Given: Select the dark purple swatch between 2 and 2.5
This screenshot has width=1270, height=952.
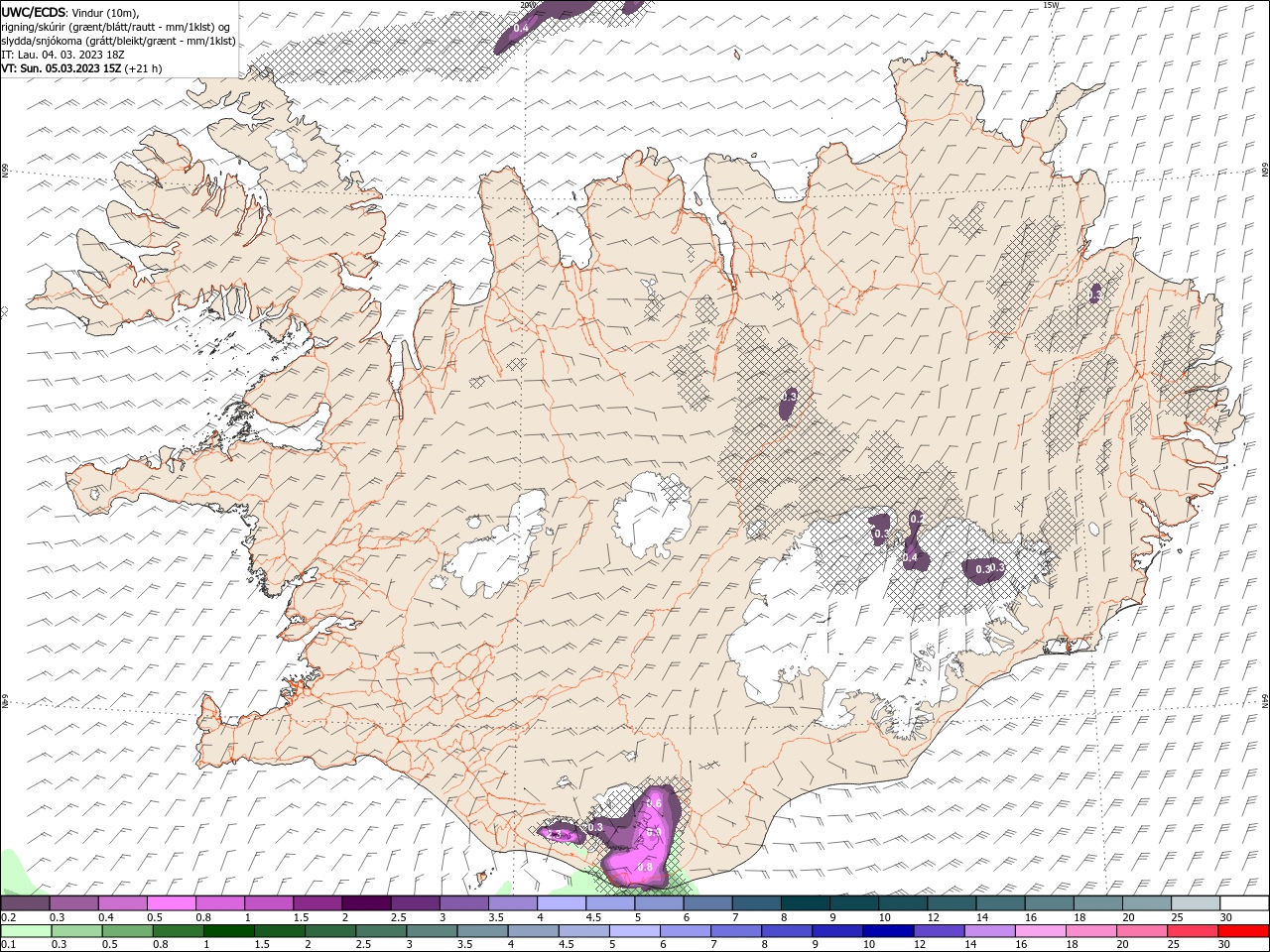Looking at the screenshot, I should click(x=365, y=903).
